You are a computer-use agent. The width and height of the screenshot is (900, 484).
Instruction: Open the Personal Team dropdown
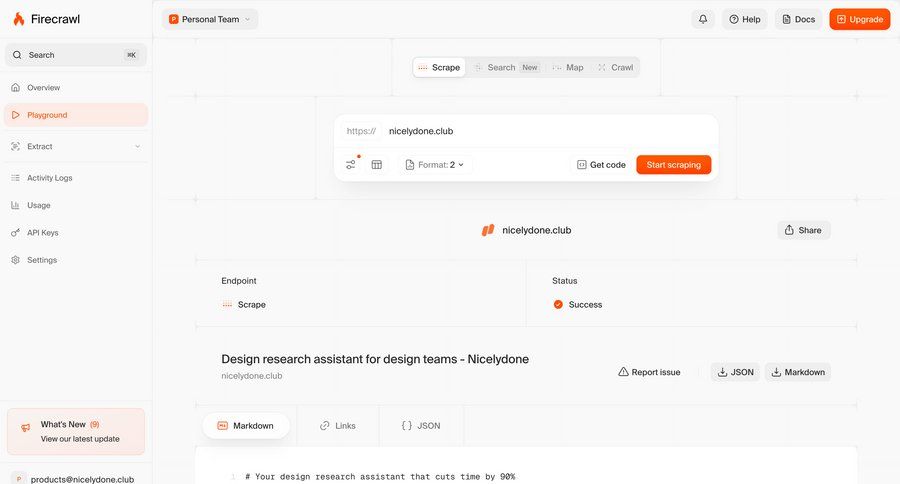[210, 19]
